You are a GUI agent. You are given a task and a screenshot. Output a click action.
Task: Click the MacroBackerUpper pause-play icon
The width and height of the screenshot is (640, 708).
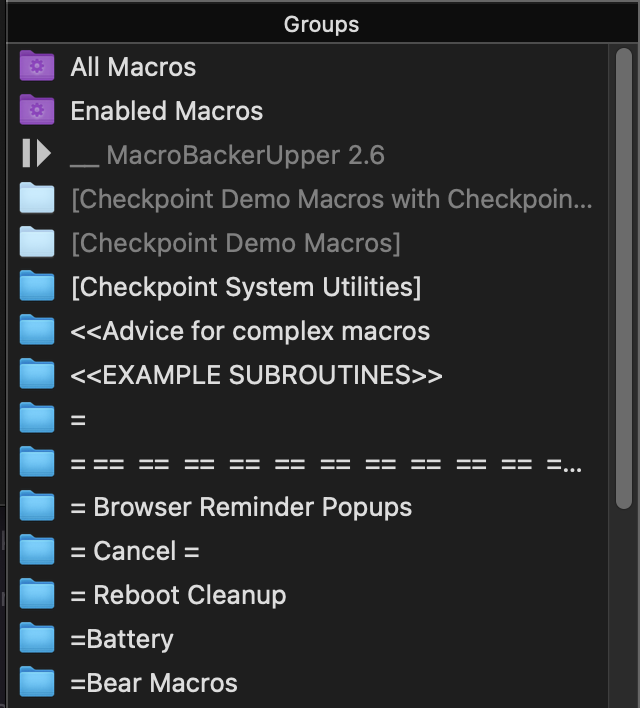(36, 154)
